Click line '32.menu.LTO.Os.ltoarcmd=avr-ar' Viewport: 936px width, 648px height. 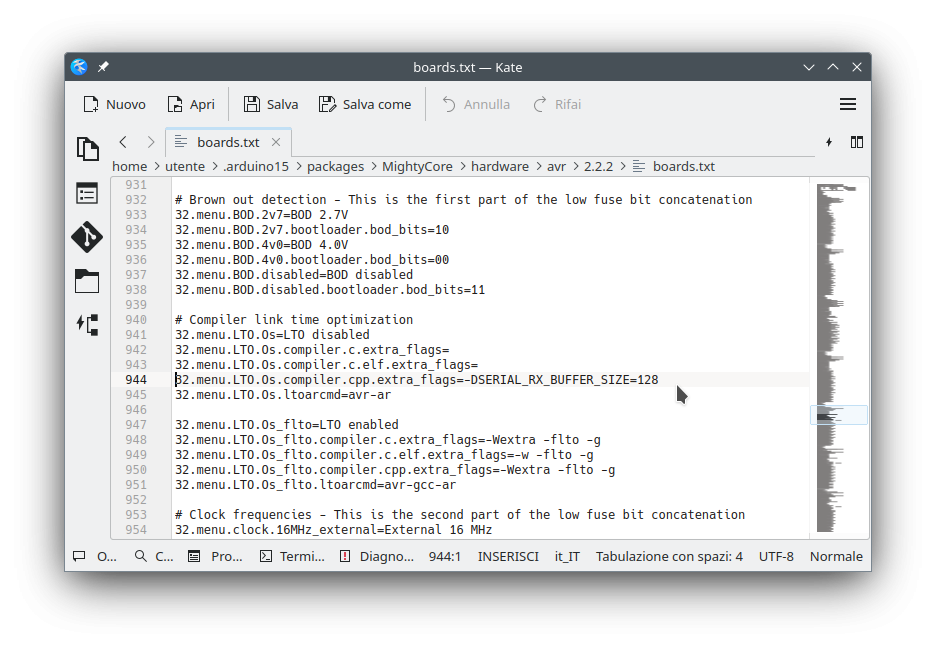pos(283,394)
